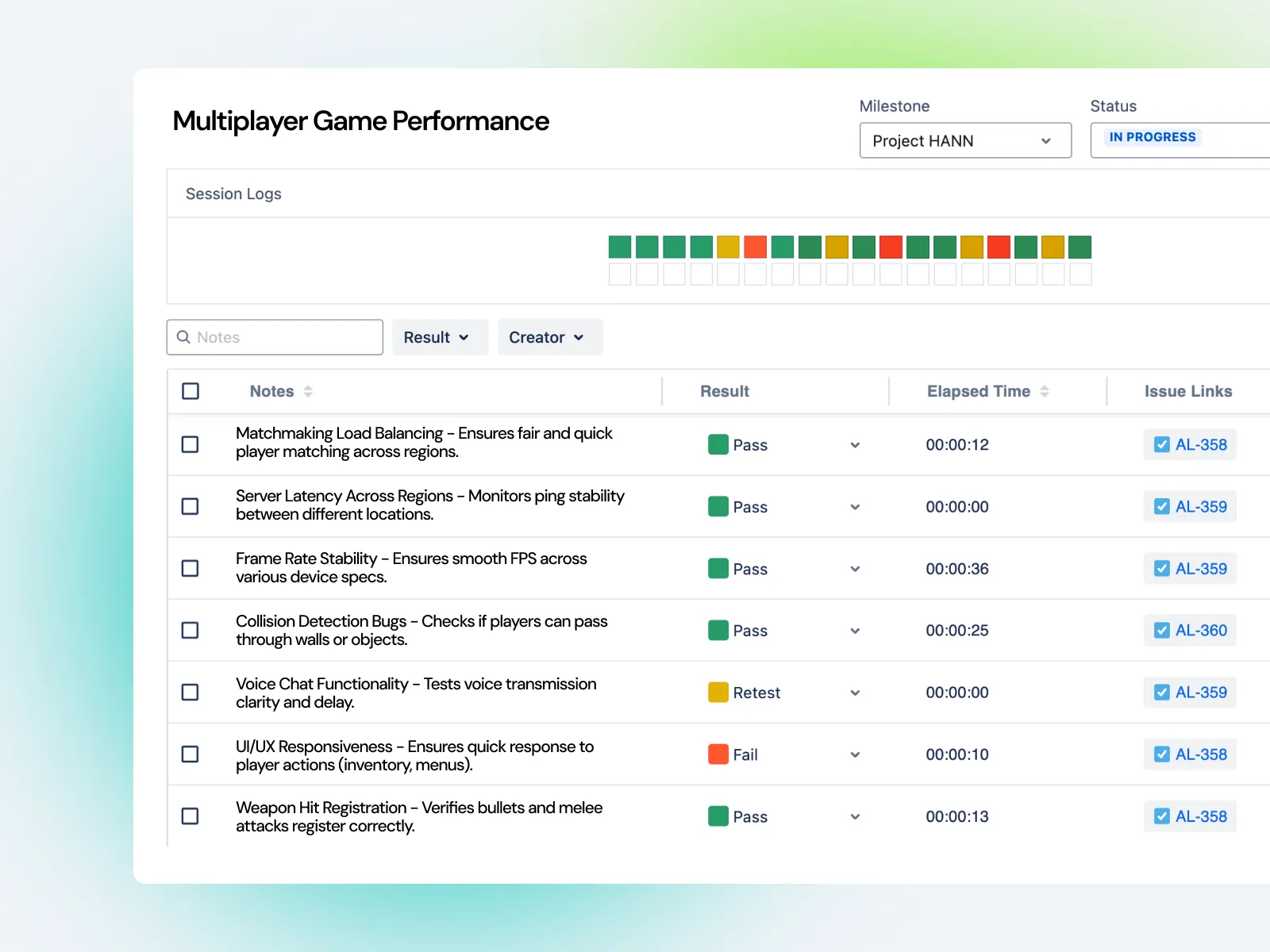Click the Session Logs section header
Viewport: 1270px width, 952px height.
point(233,194)
